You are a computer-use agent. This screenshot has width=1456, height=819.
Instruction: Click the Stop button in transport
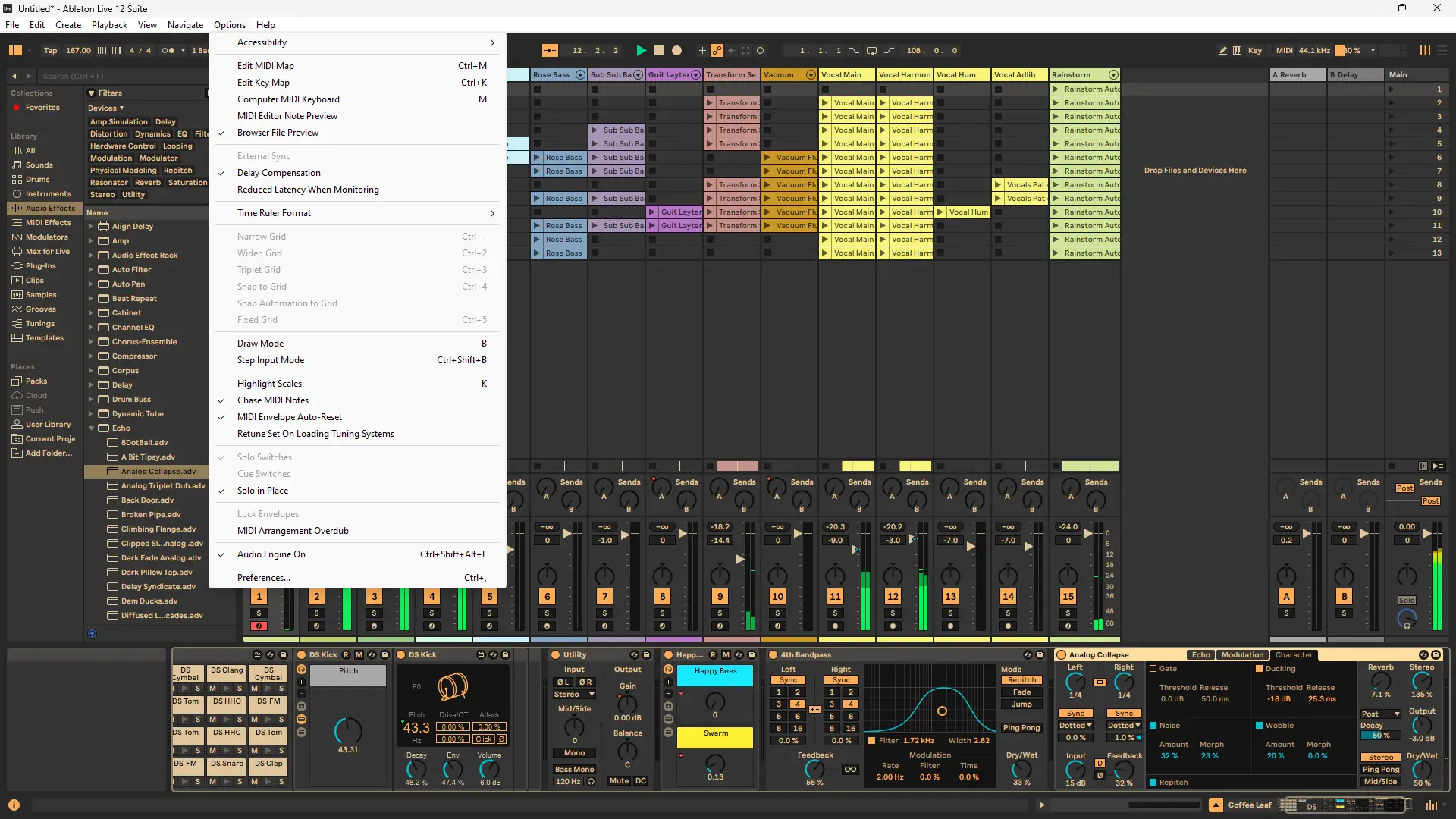click(x=659, y=51)
